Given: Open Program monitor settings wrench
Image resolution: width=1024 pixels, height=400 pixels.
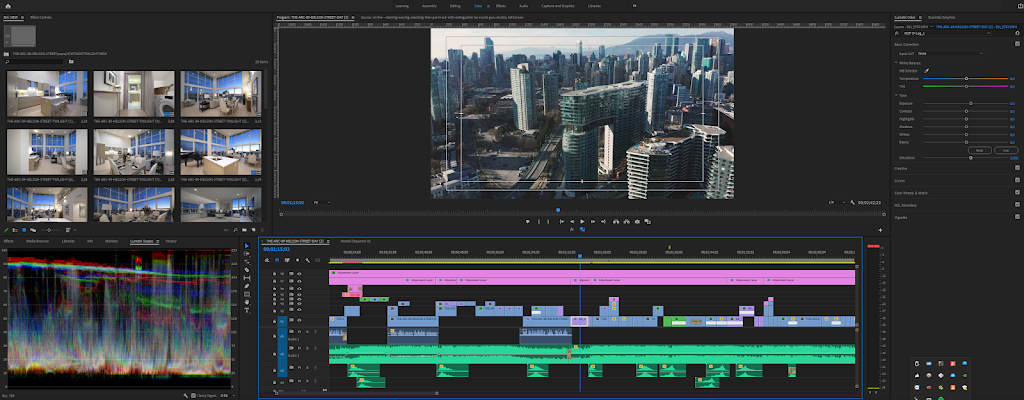Looking at the screenshot, I should (853, 203).
